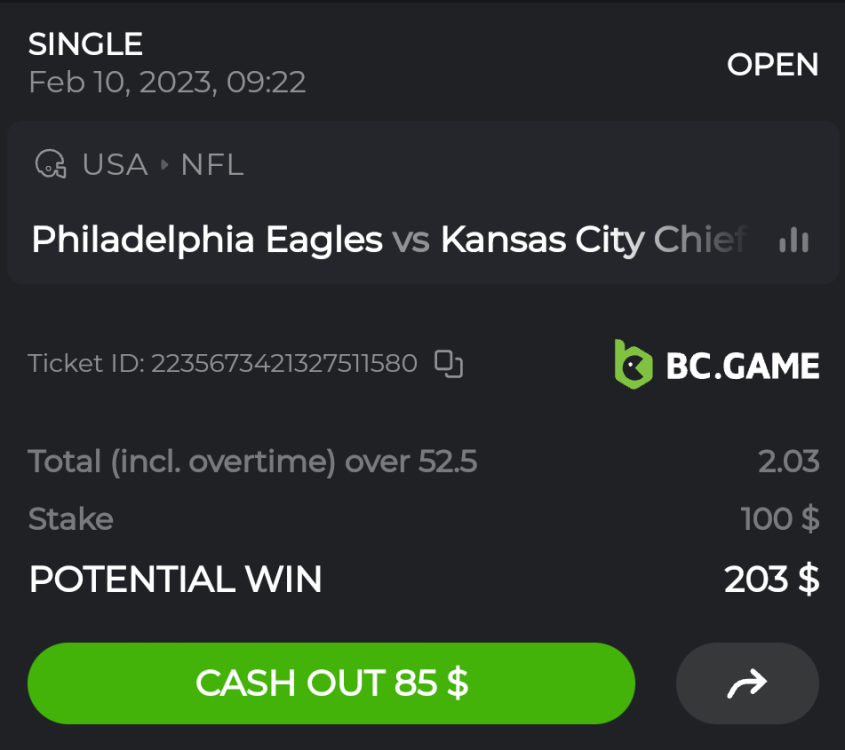The height and width of the screenshot is (750, 845).
Task: Open the NFL league link
Action: pos(212,165)
